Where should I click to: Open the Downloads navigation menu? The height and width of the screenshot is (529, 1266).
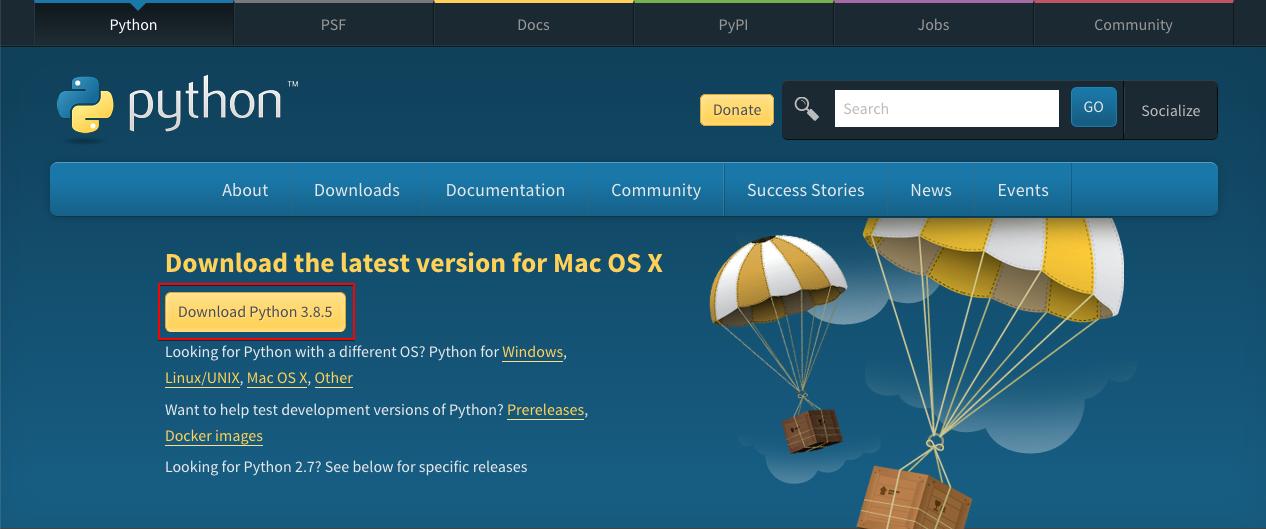357,190
